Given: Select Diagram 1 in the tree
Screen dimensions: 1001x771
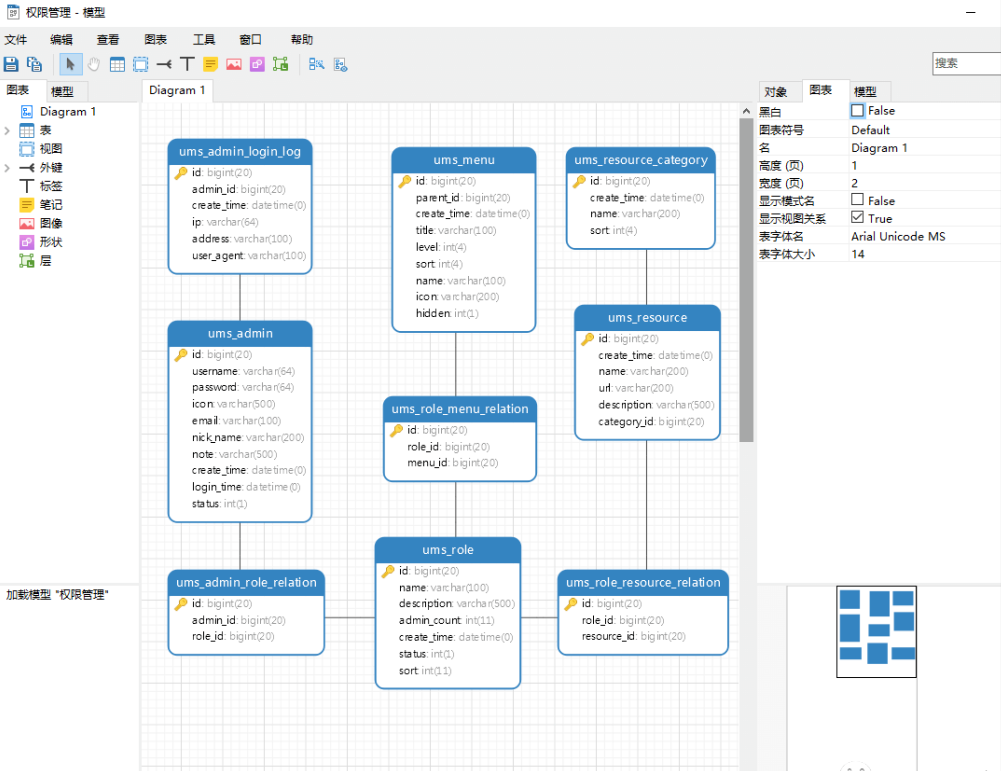Looking at the screenshot, I should coord(68,112).
